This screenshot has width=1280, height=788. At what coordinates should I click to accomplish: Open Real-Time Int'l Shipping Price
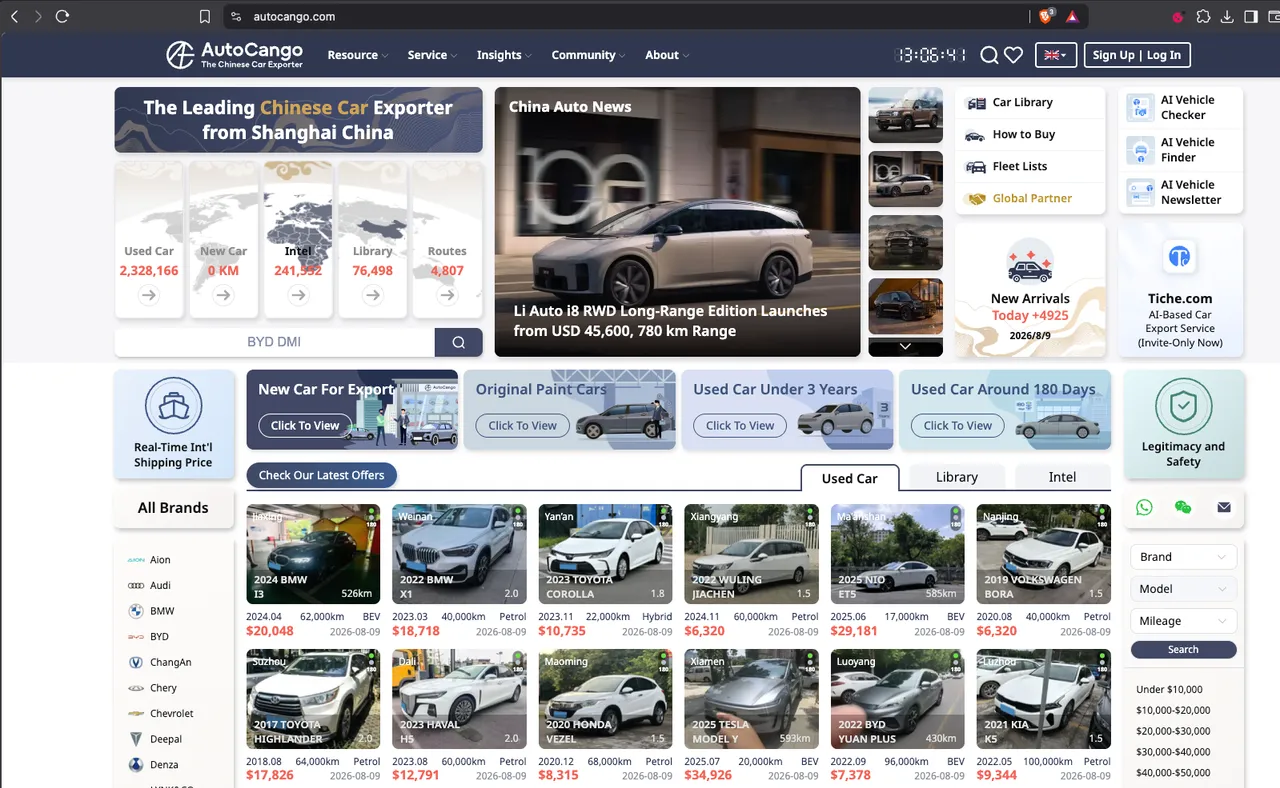click(x=173, y=424)
